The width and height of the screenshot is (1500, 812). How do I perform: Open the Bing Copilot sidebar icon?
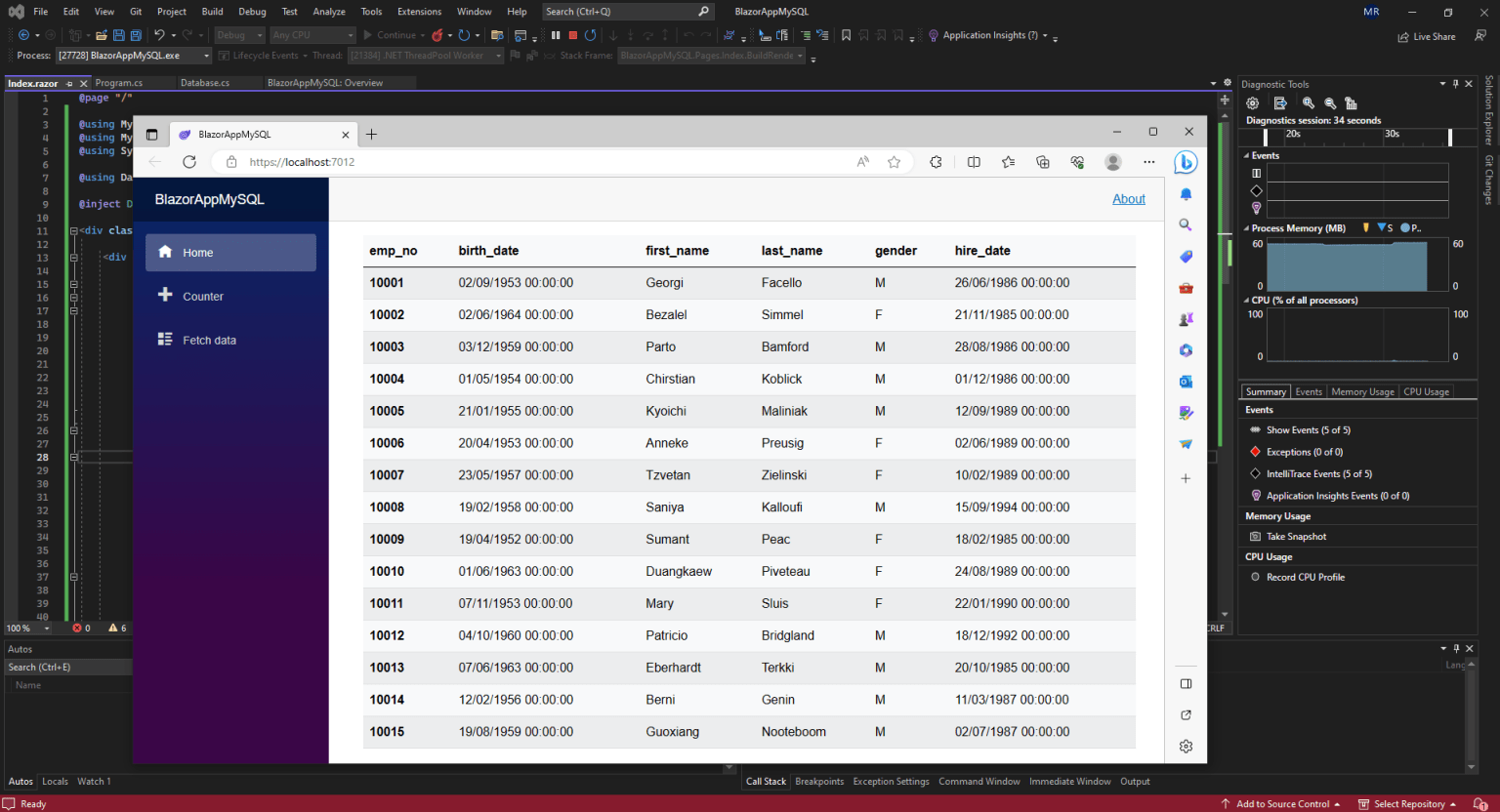click(1186, 162)
